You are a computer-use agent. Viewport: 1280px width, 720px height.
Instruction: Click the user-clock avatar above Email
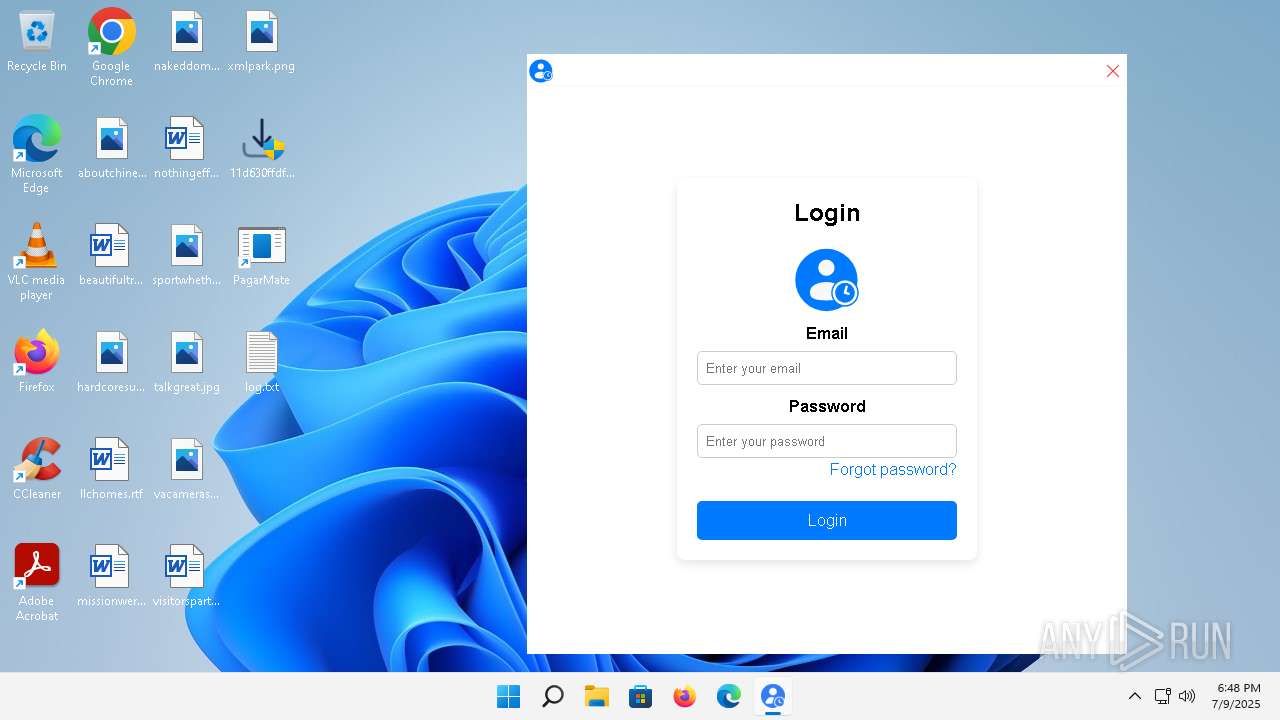tap(826, 280)
